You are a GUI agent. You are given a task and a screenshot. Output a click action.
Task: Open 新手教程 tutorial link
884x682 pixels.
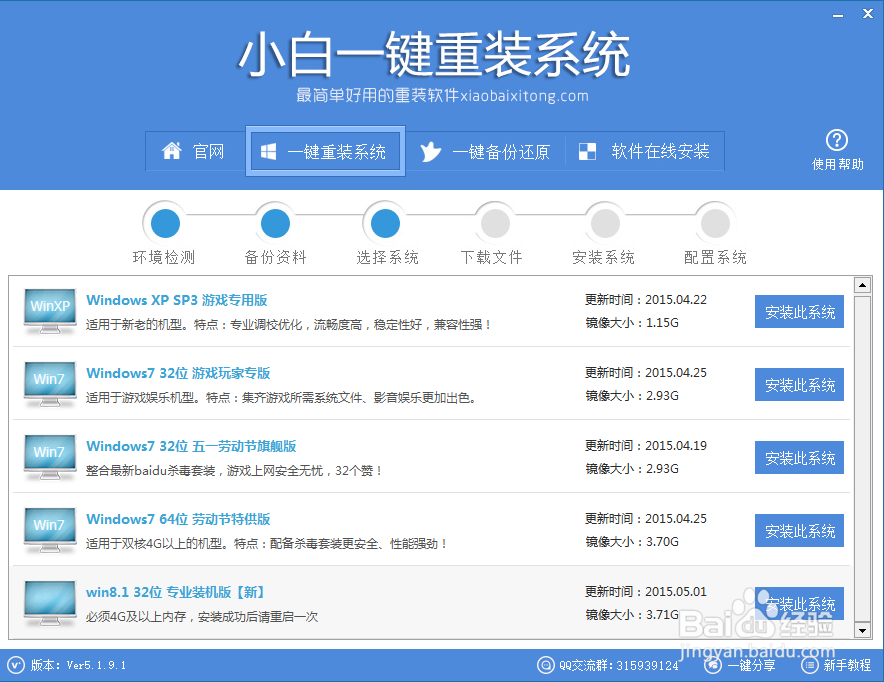point(847,665)
